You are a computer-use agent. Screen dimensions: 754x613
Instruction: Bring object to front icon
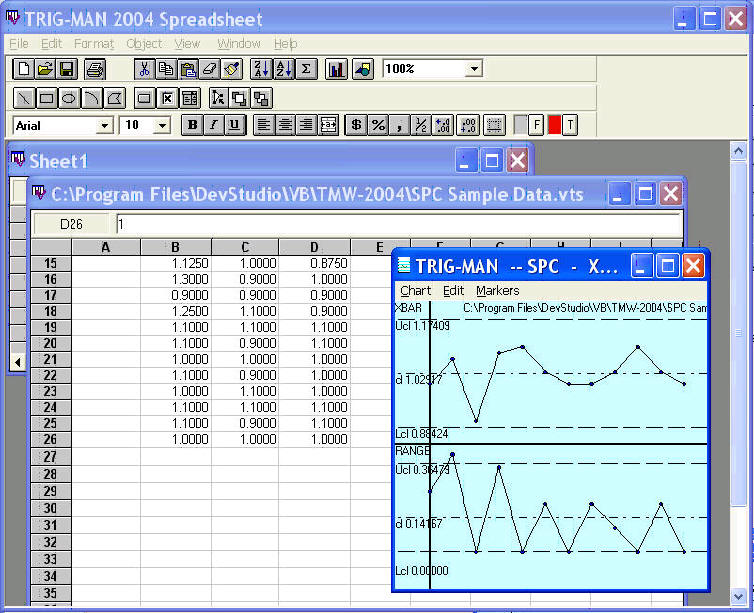coord(239,98)
